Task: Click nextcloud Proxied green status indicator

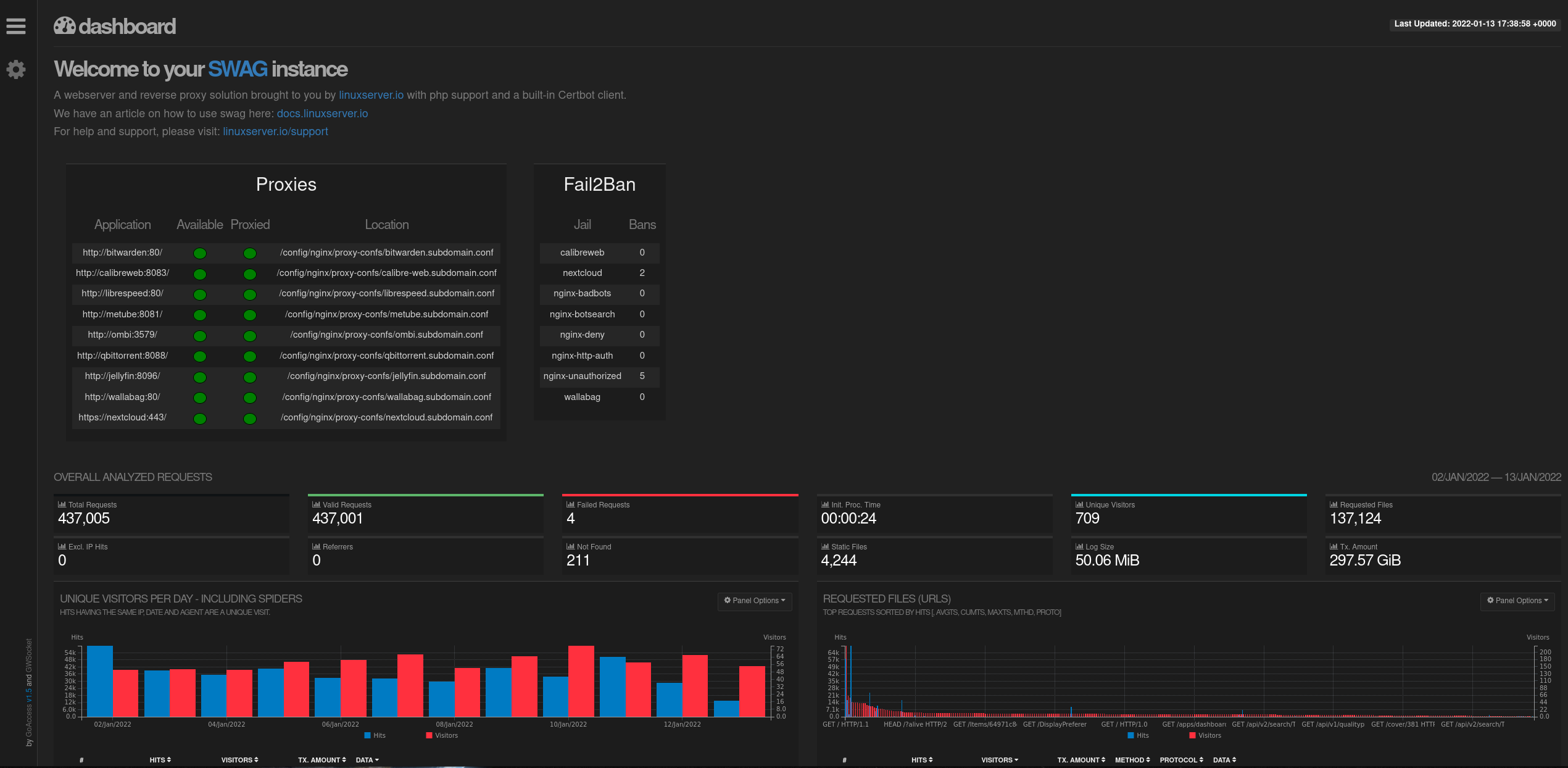Action: [250, 419]
